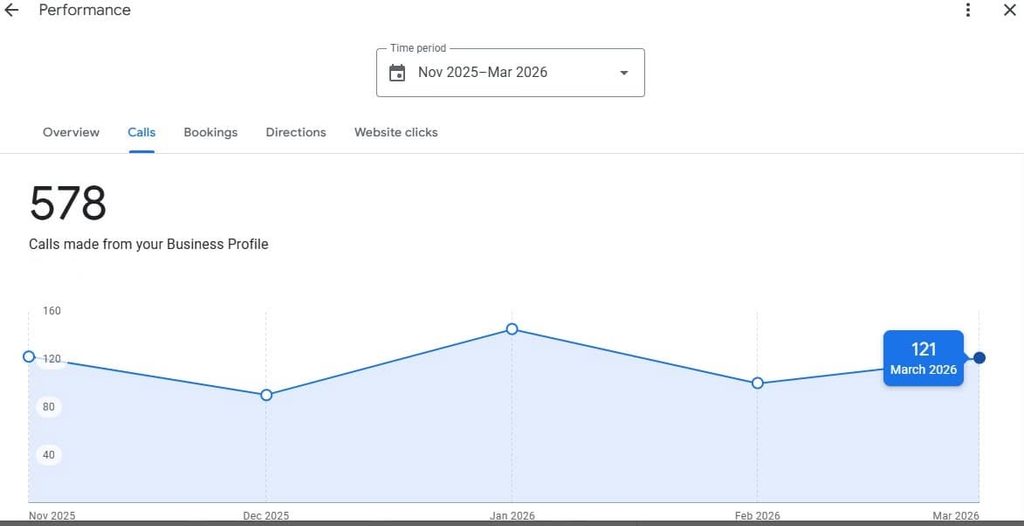
Task: Click the 121 March 2026 tooltip
Action: tap(923, 358)
